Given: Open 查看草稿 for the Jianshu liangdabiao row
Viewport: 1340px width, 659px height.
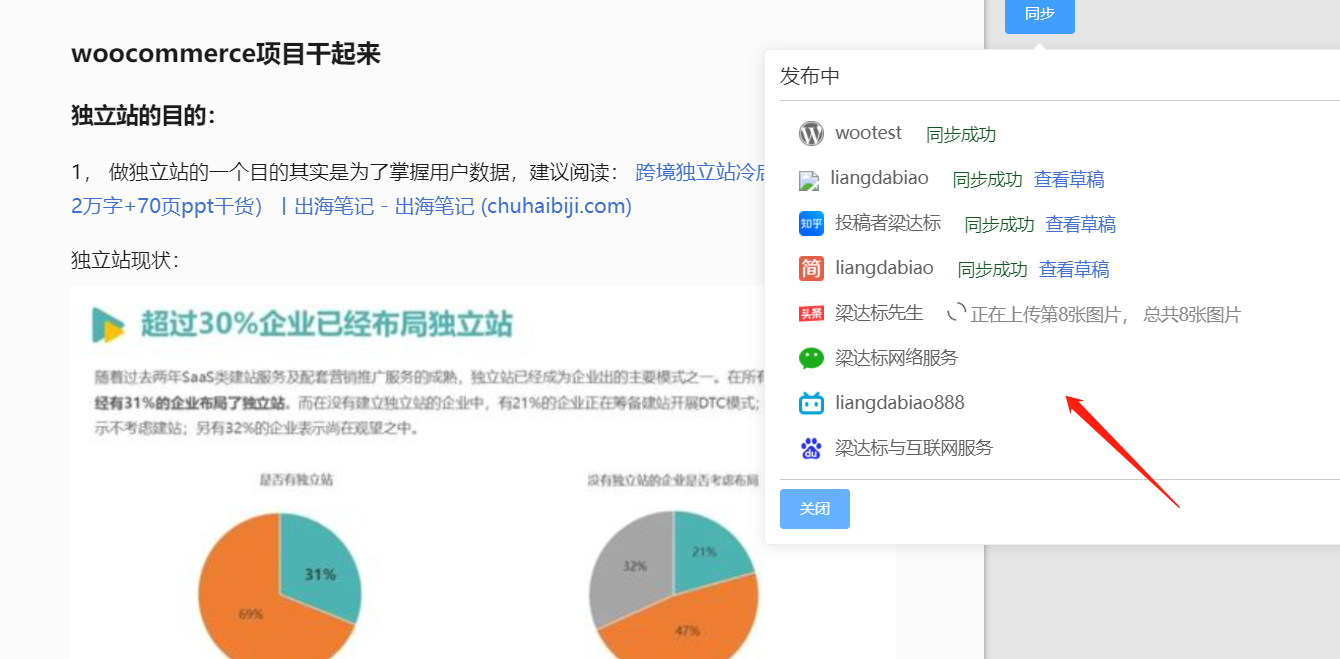Looking at the screenshot, I should pyautogui.click(x=1074, y=269).
